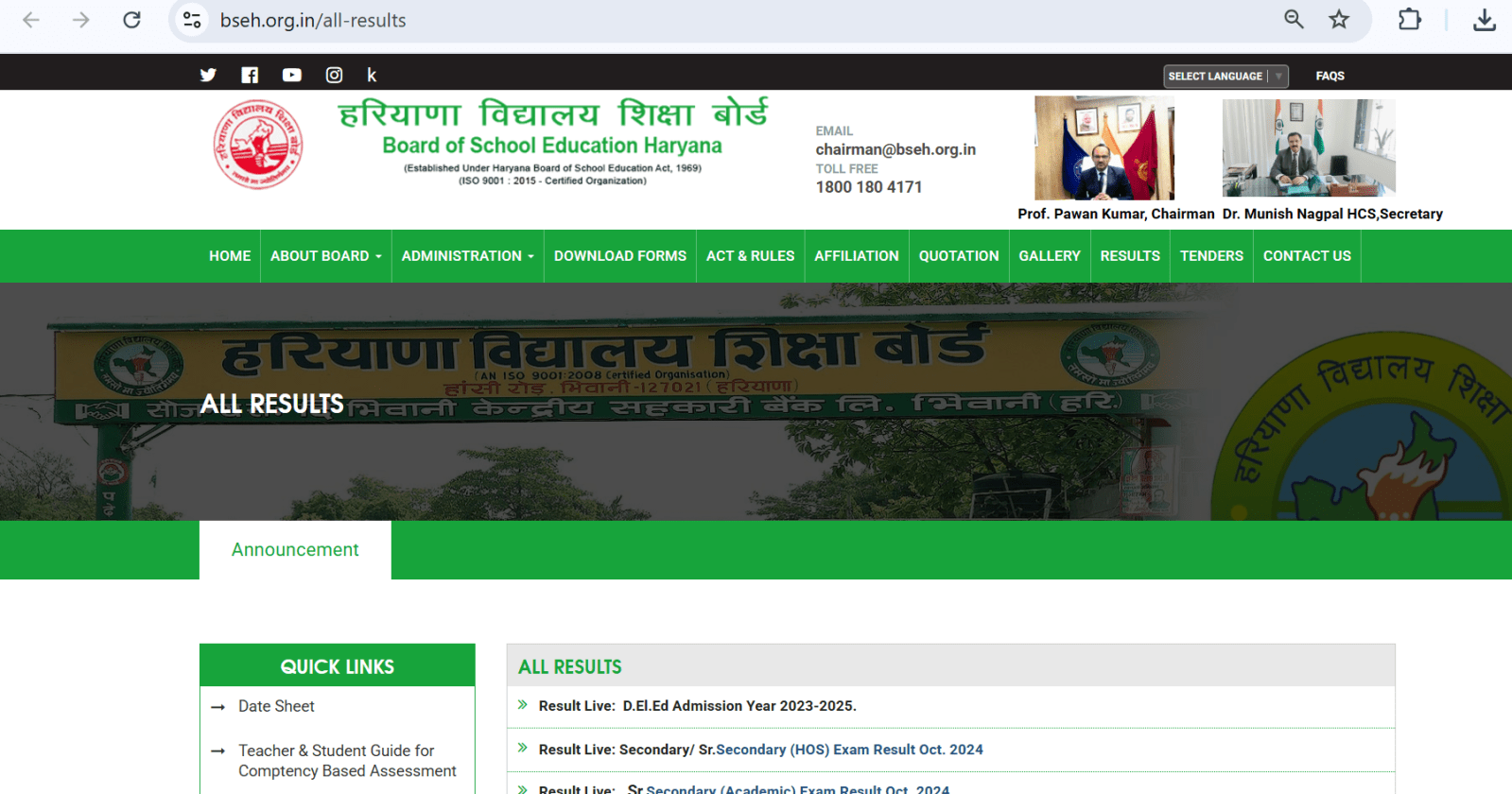This screenshot has height=794, width=1512.
Task: Go to the Results menu item
Action: (x=1129, y=256)
